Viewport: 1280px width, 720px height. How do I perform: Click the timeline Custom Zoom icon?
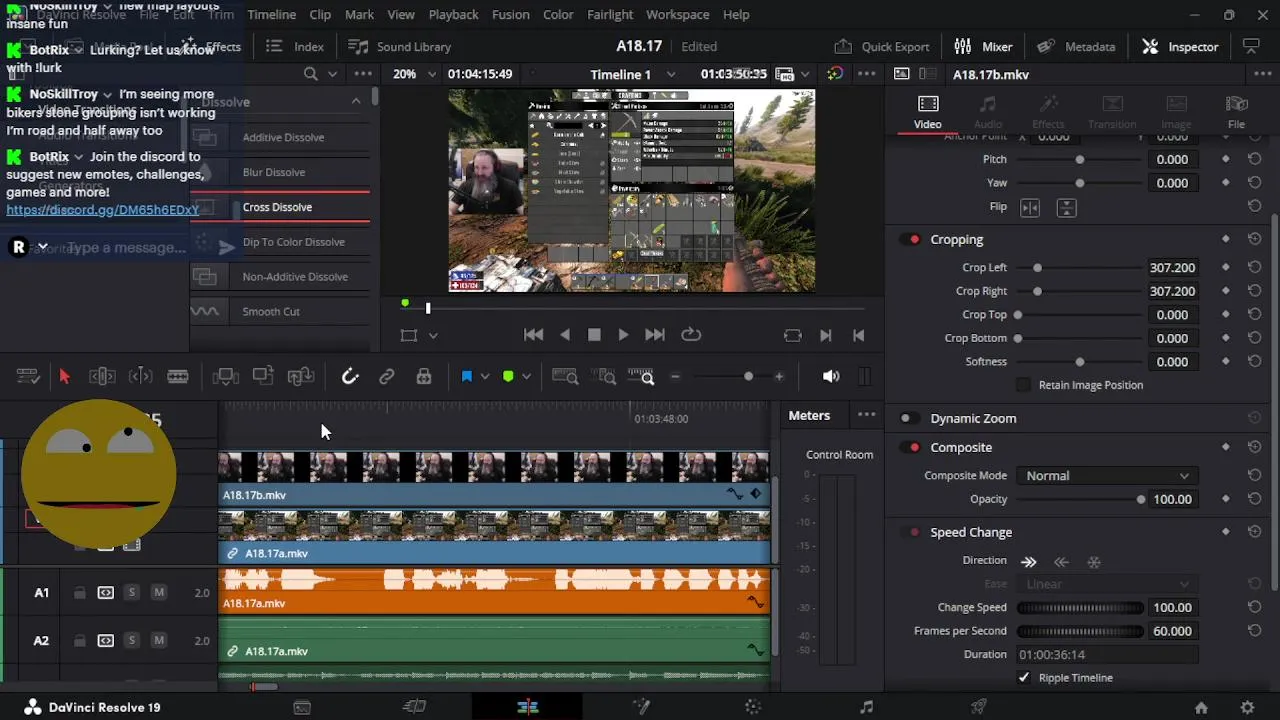pyautogui.click(x=642, y=376)
